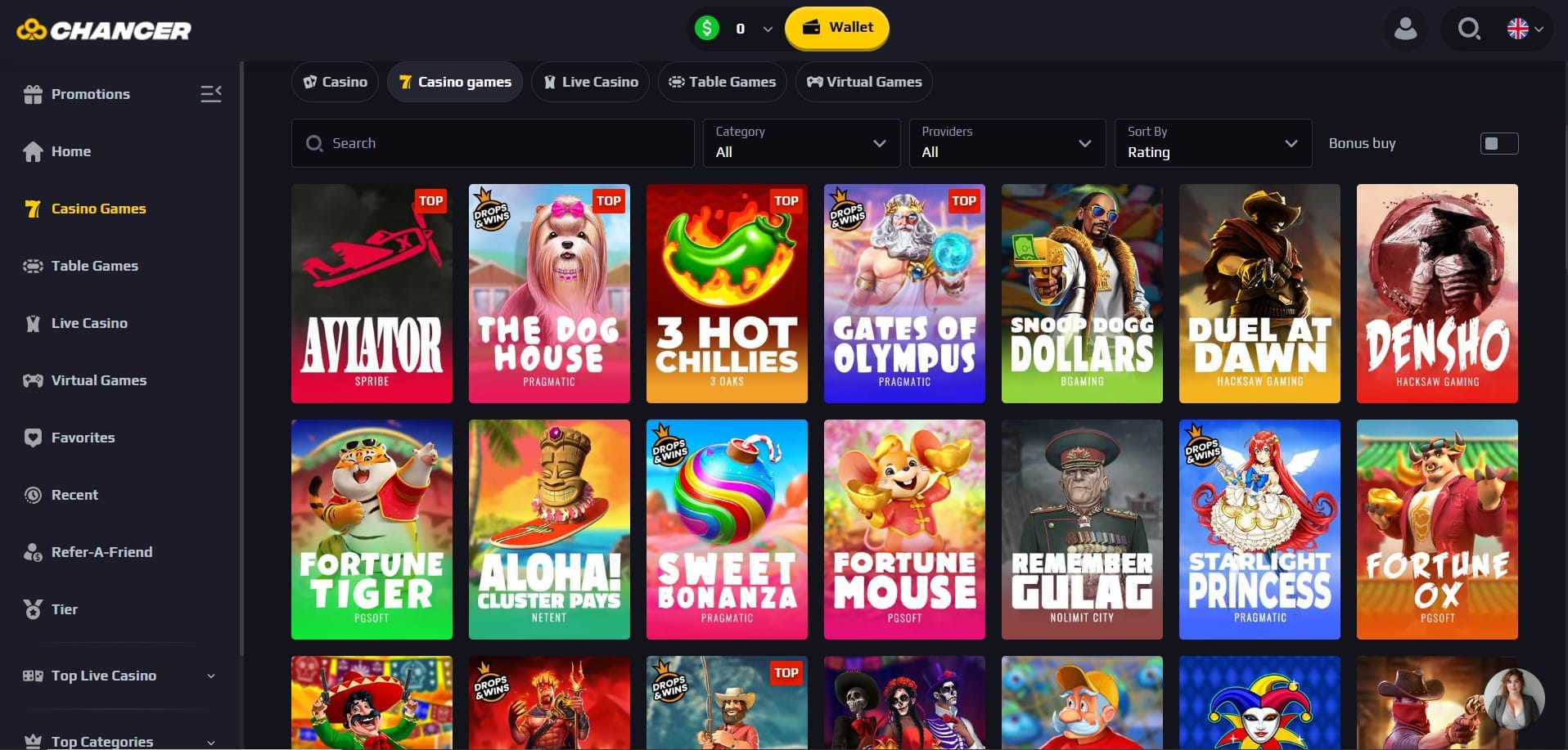This screenshot has height=750, width=1568.
Task: Click the clock icon beside Recent
Action: (33, 495)
